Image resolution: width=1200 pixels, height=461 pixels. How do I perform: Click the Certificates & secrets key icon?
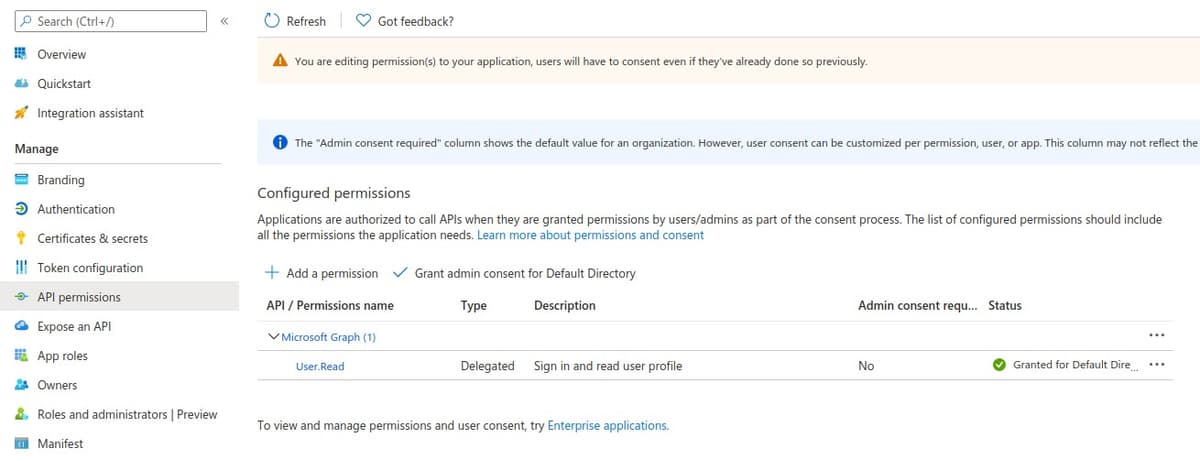pyautogui.click(x=21, y=238)
